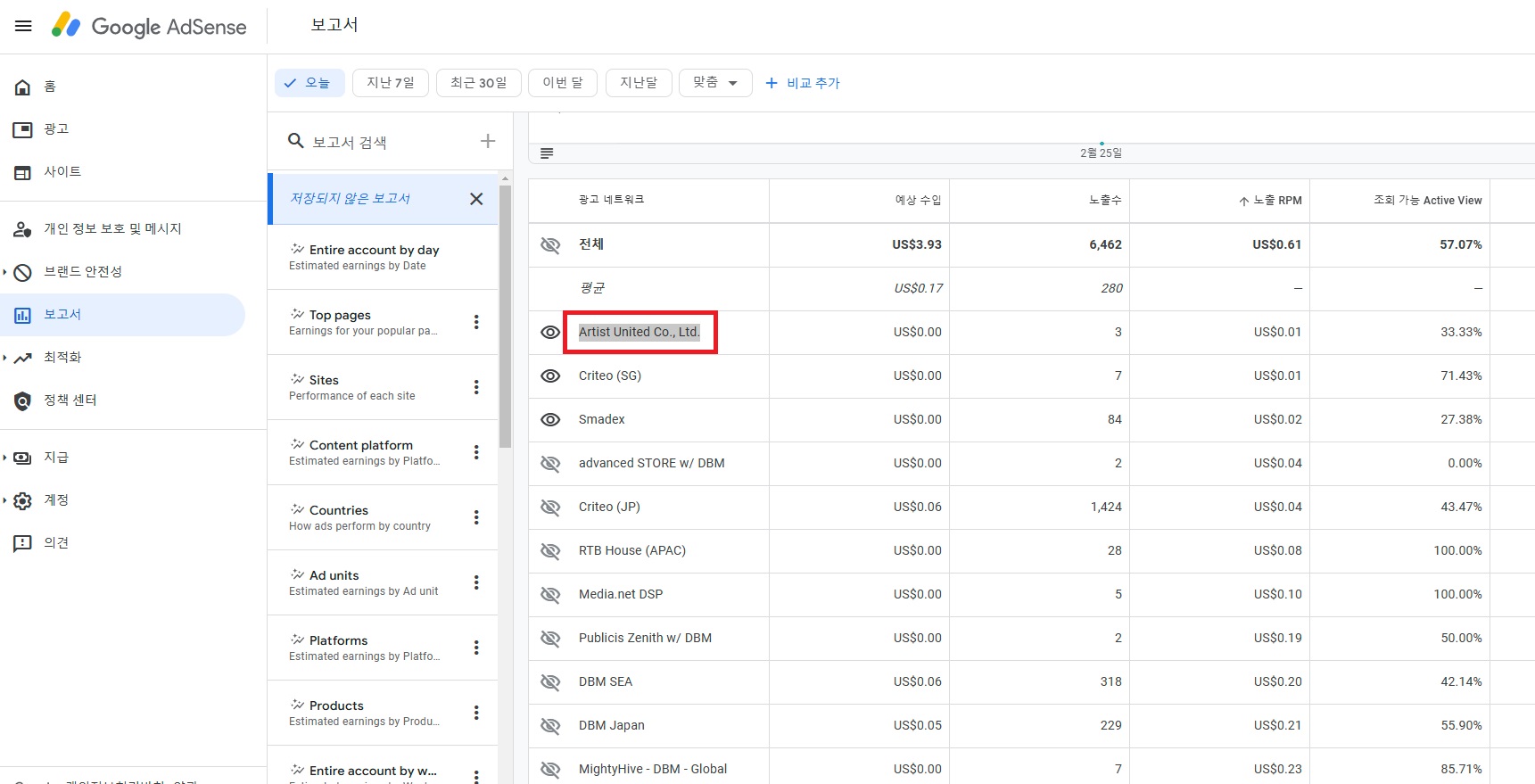This screenshot has width=1535, height=784.
Task: Click chart legend lines icon
Action: click(547, 153)
